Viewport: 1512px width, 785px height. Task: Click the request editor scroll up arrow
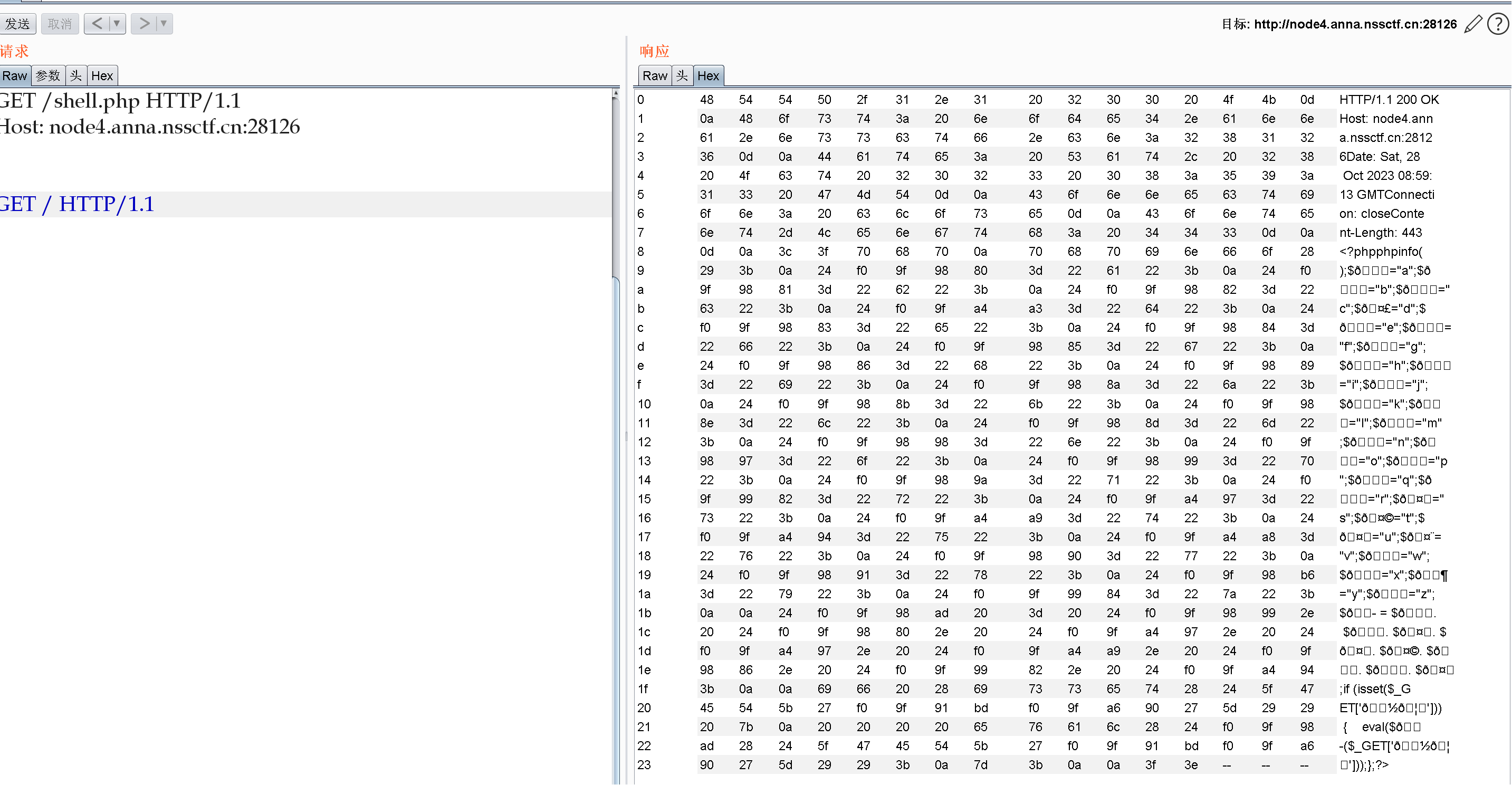pyautogui.click(x=615, y=93)
